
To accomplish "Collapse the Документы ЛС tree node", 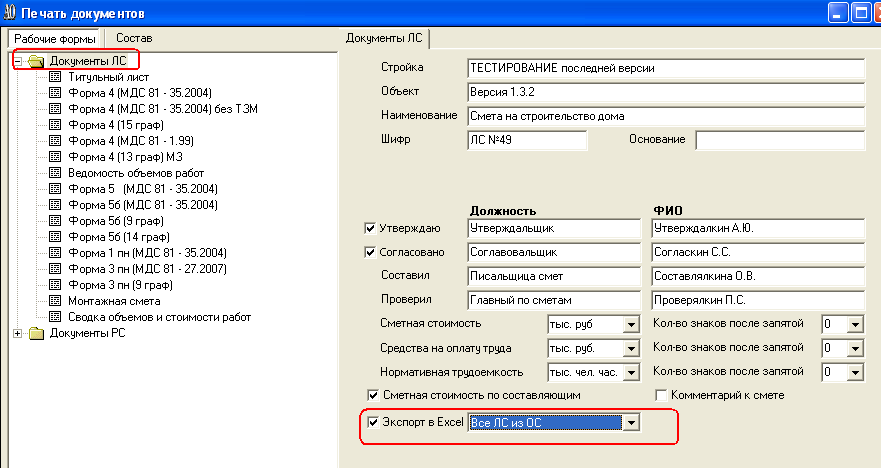I will point(18,61).
